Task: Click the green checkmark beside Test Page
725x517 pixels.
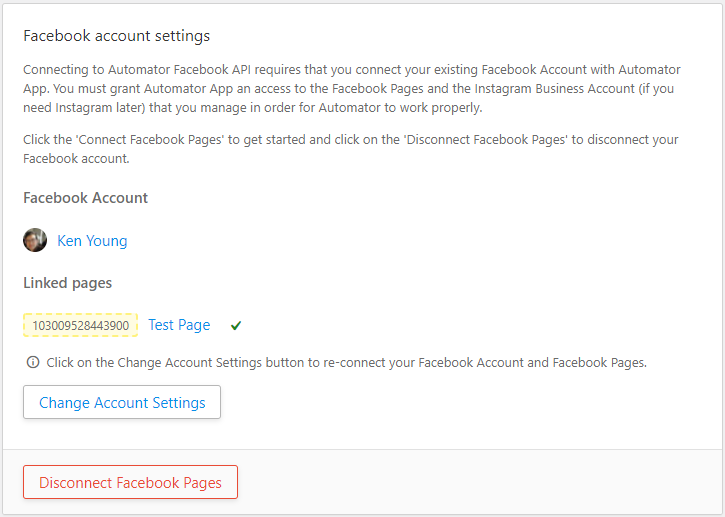Action: (236, 326)
